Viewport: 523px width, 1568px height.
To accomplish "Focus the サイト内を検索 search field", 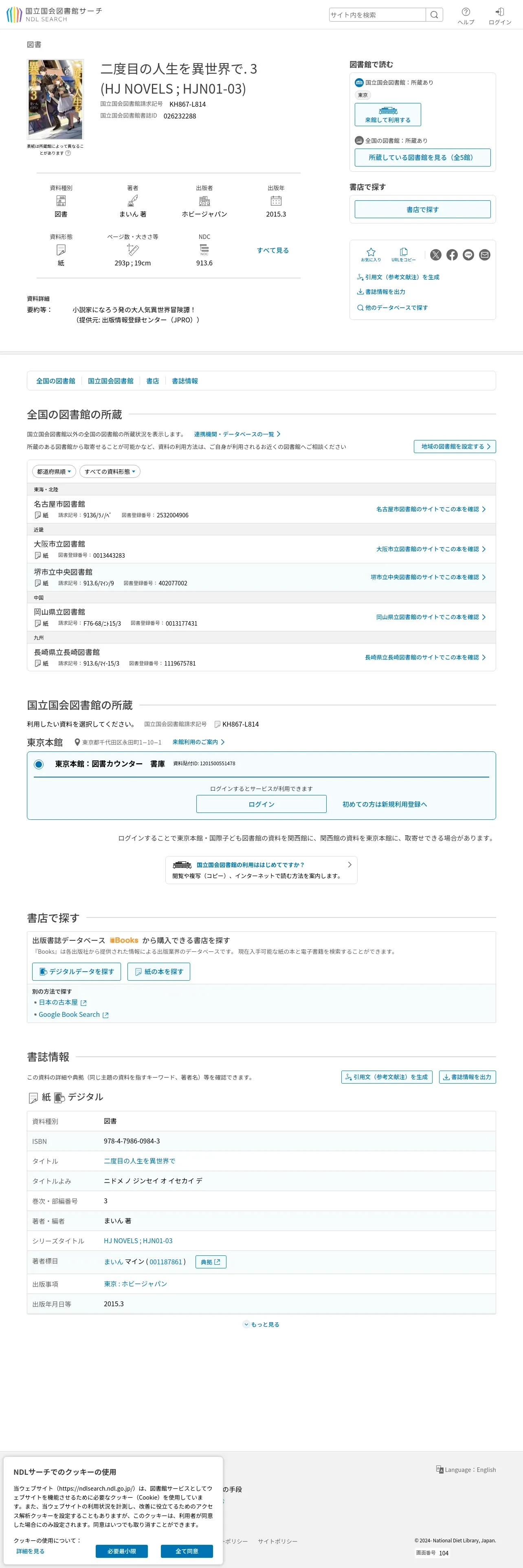I will 377,15.
